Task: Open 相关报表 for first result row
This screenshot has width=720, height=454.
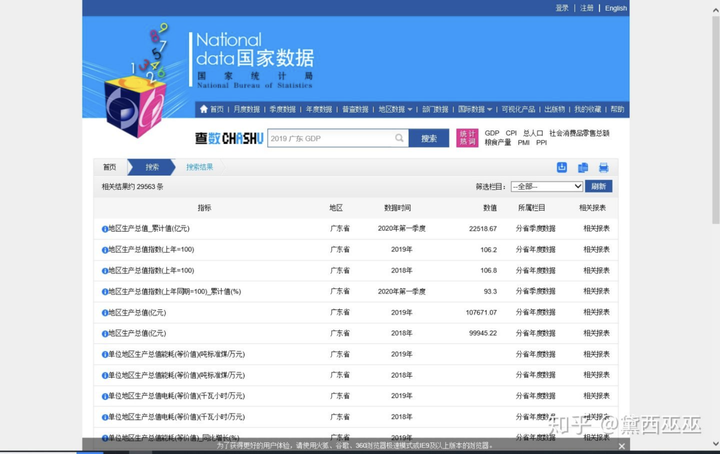Action: [596, 229]
